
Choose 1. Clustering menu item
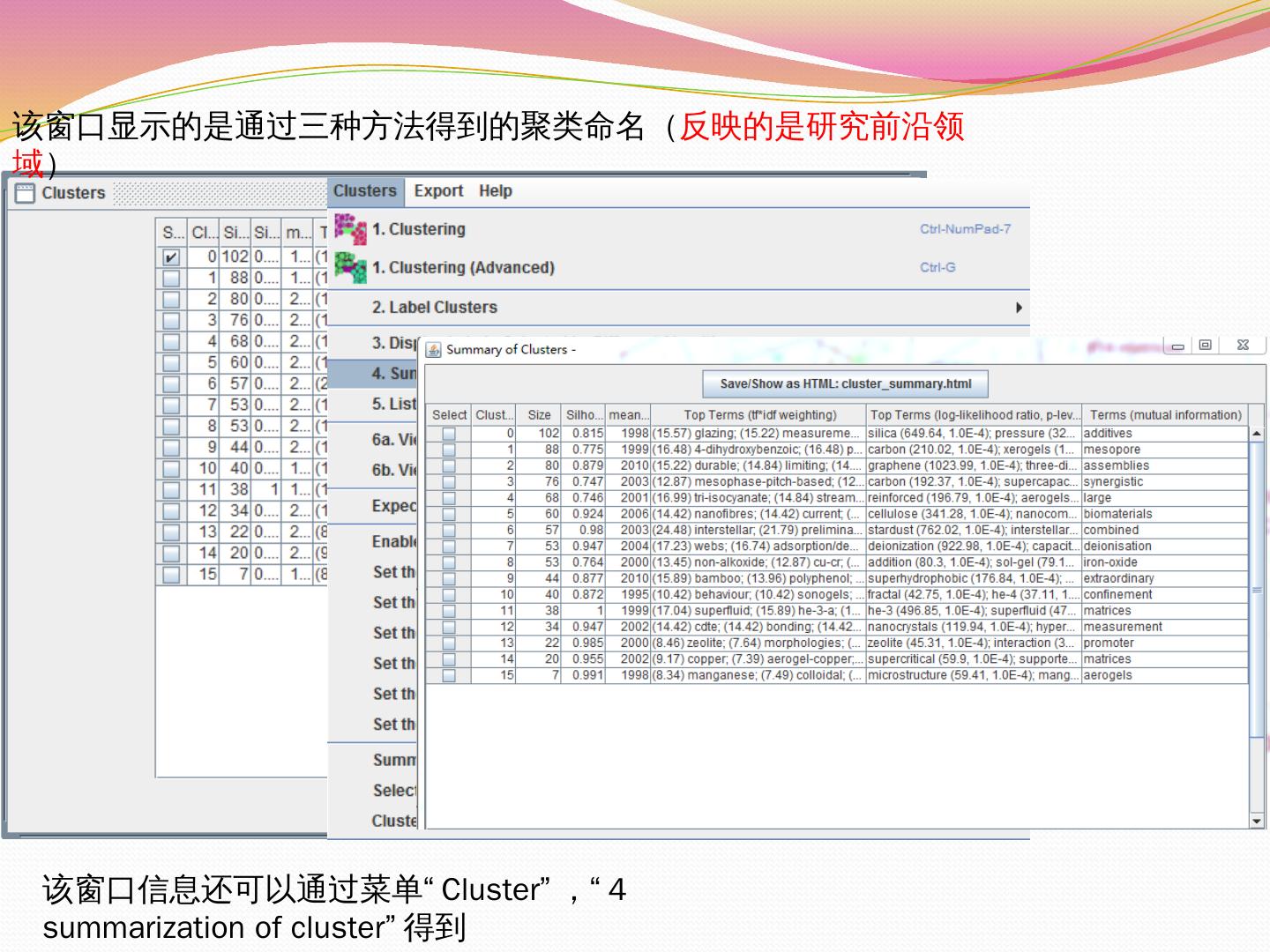pyautogui.click(x=679, y=229)
